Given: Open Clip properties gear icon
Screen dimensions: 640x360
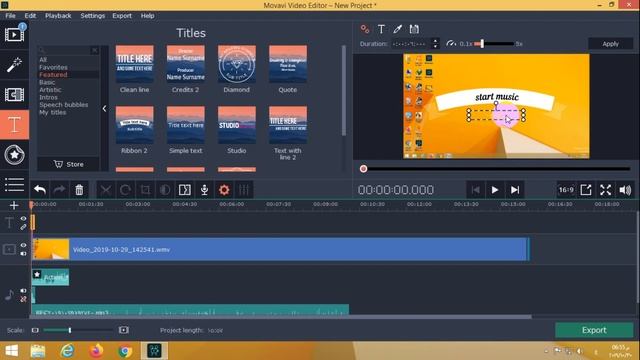Looking at the screenshot, I should coord(224,190).
